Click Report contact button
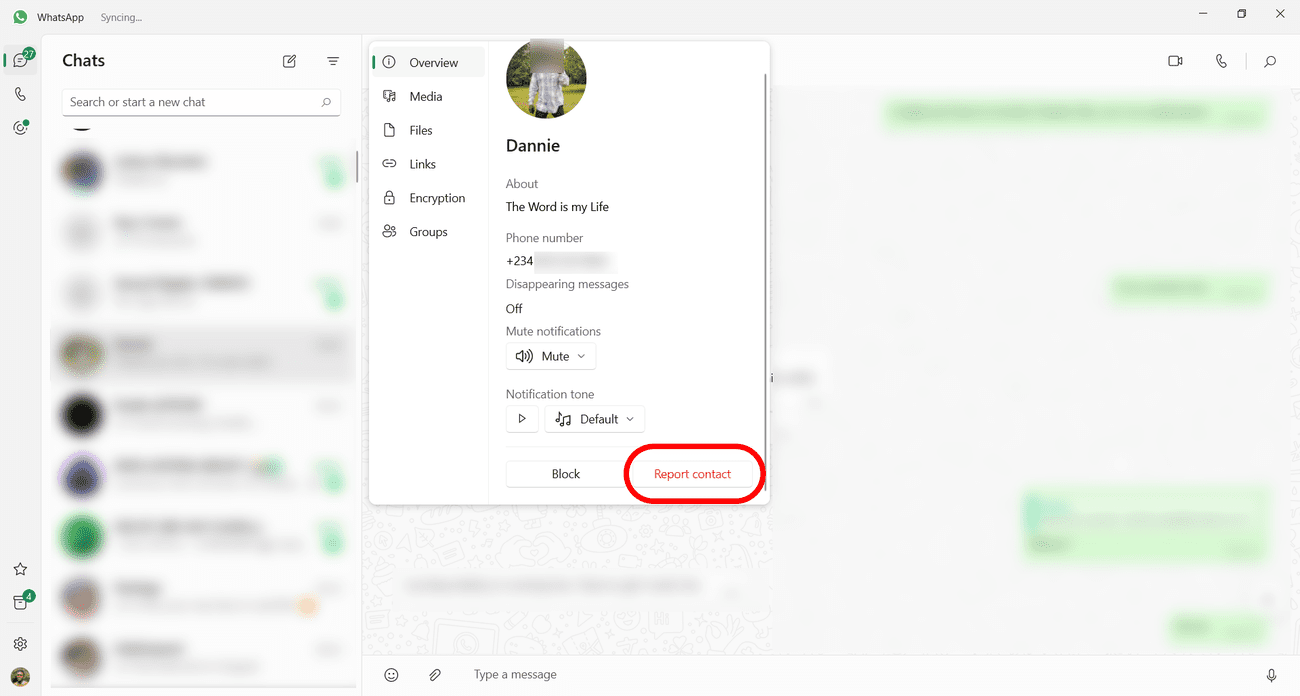The height and width of the screenshot is (696, 1300). [692, 474]
